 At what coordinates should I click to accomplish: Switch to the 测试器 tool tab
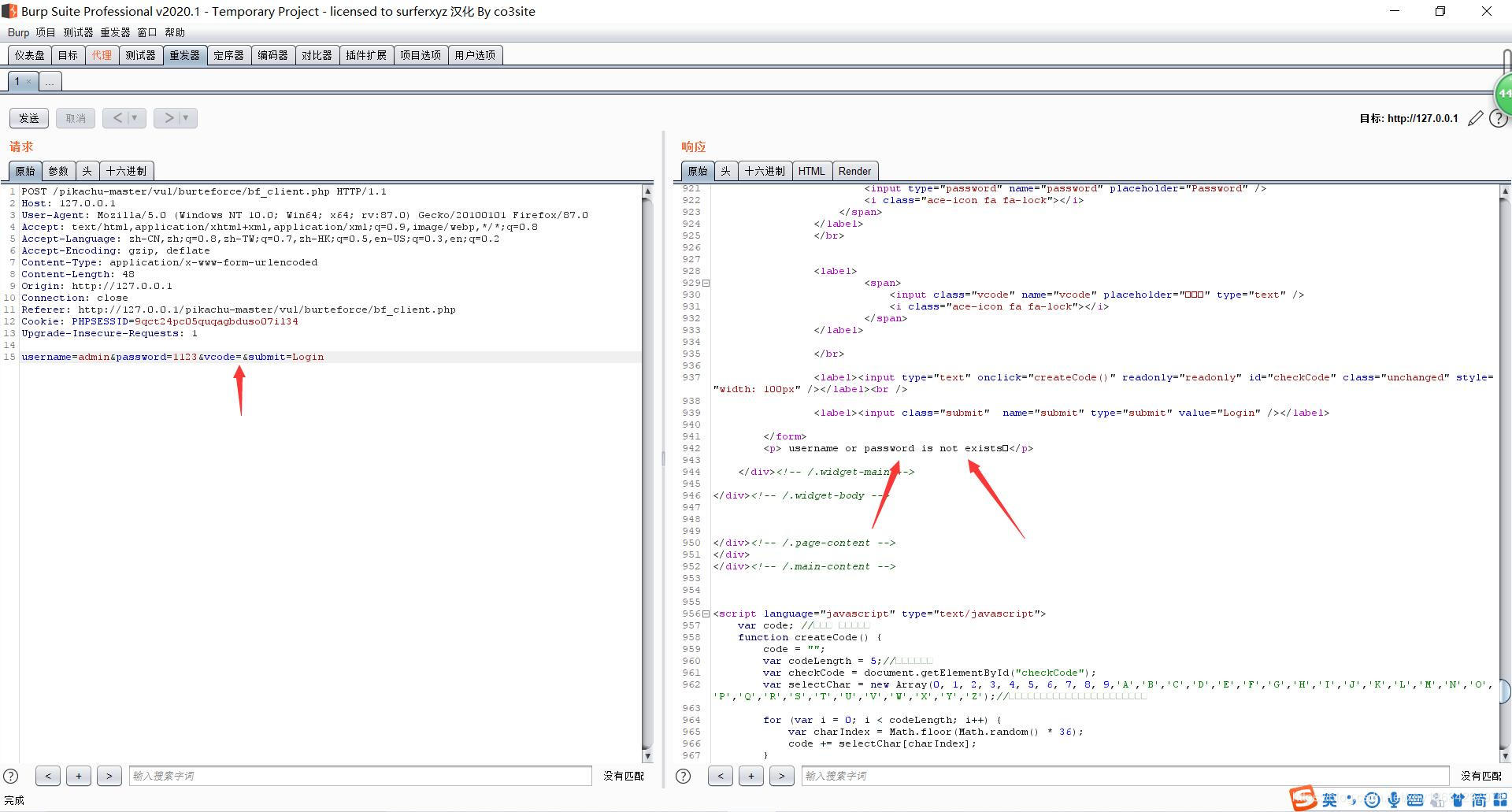[140, 55]
